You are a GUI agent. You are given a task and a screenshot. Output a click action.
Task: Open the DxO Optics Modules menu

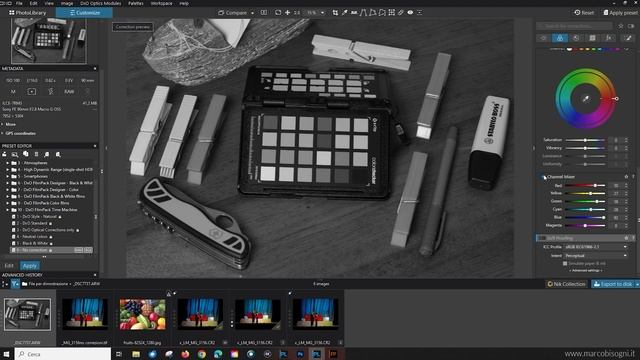click(x=100, y=3)
